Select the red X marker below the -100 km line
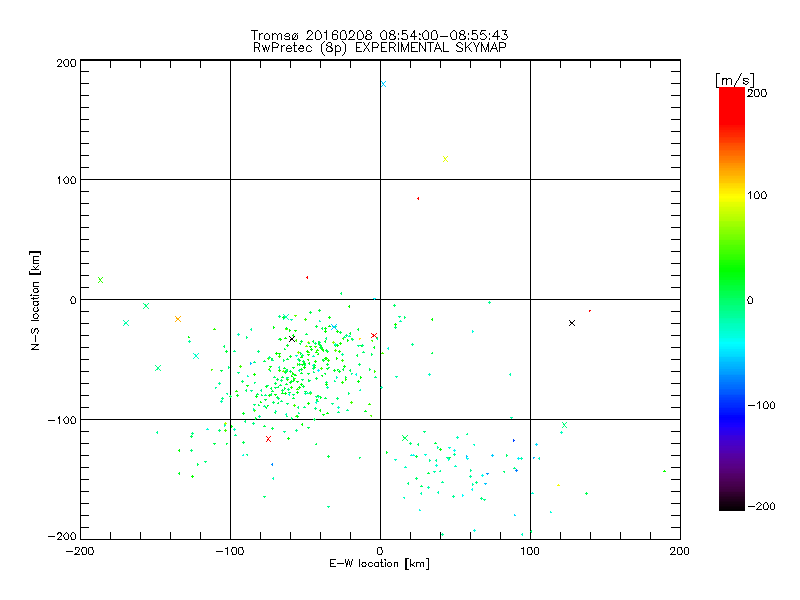 268,439
